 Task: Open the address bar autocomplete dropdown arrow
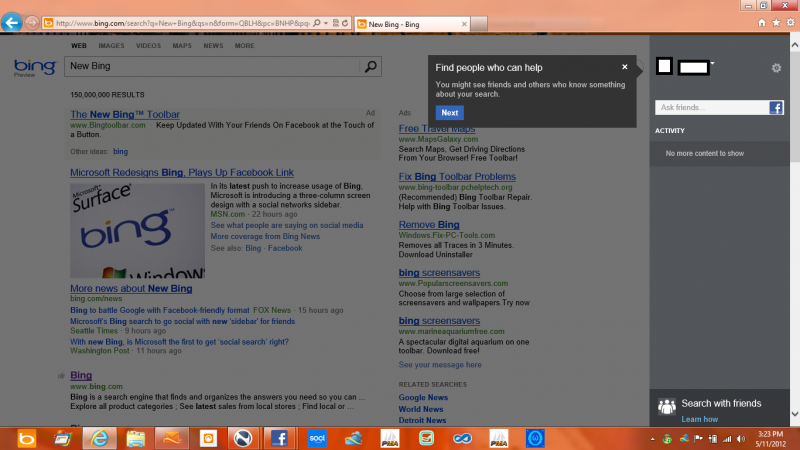[x=326, y=23]
